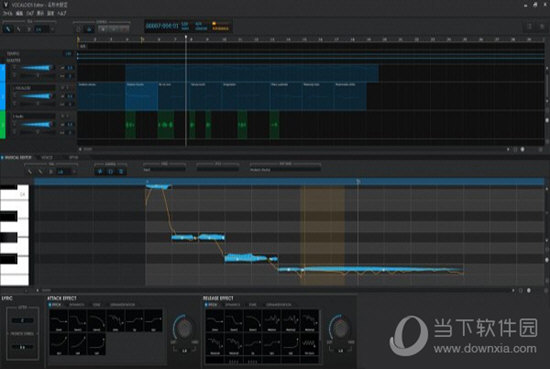Click the loop transport button

124,29
